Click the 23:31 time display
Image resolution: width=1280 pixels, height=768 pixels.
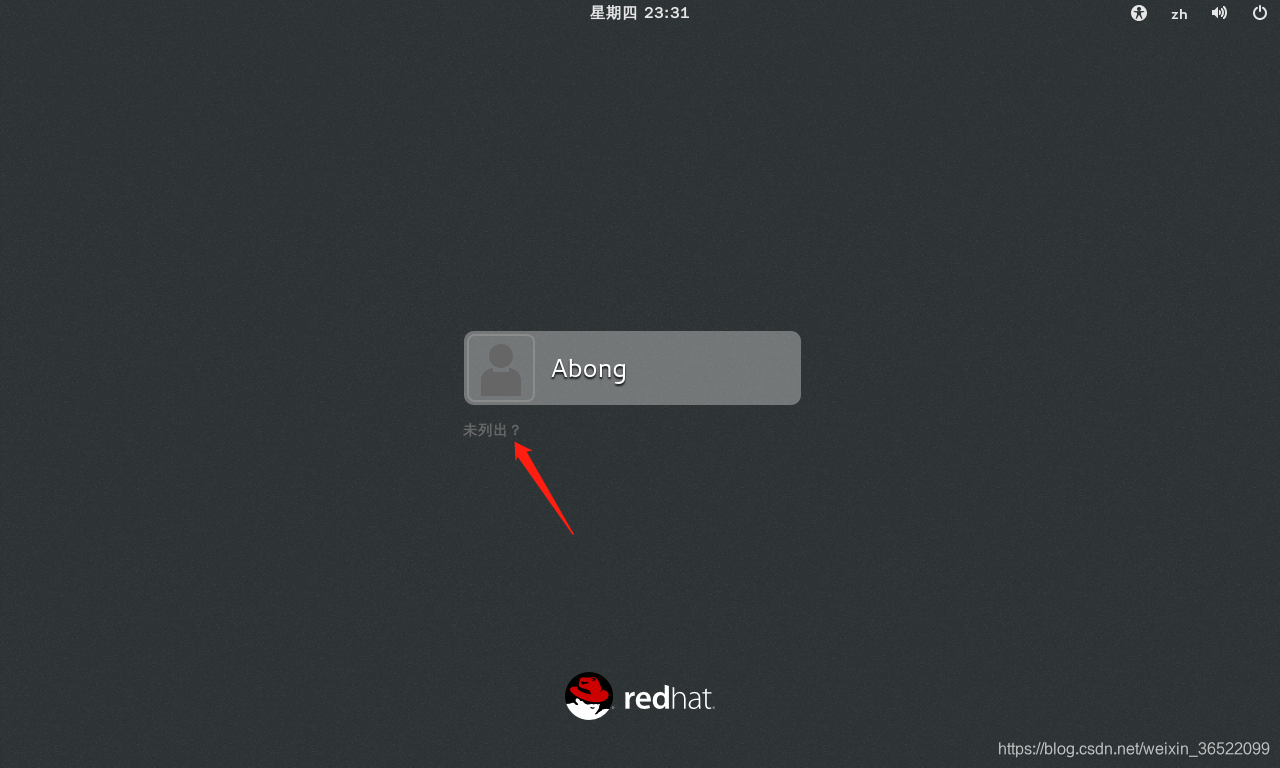[667, 13]
